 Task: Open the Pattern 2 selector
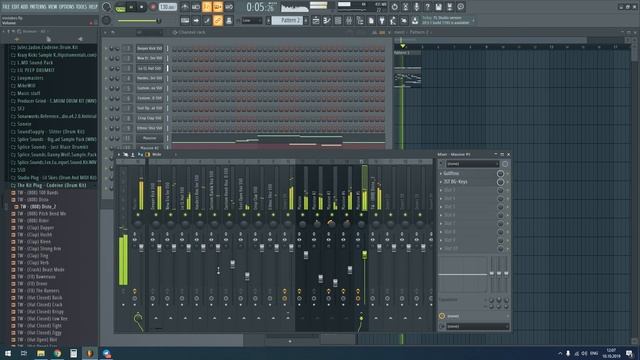click(x=287, y=20)
